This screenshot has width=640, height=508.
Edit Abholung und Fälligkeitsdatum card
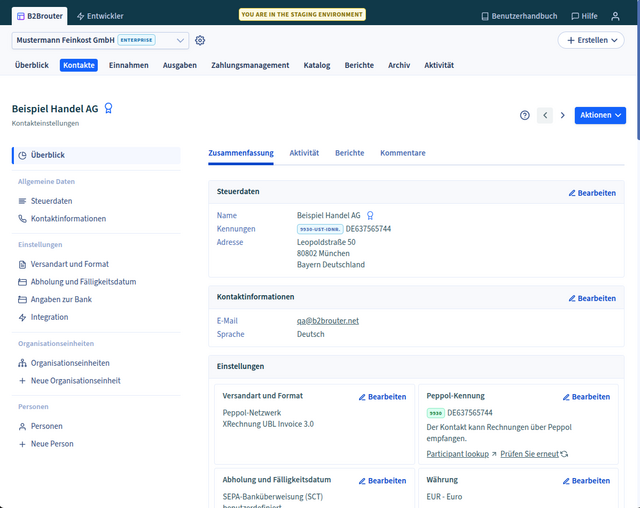pos(382,481)
